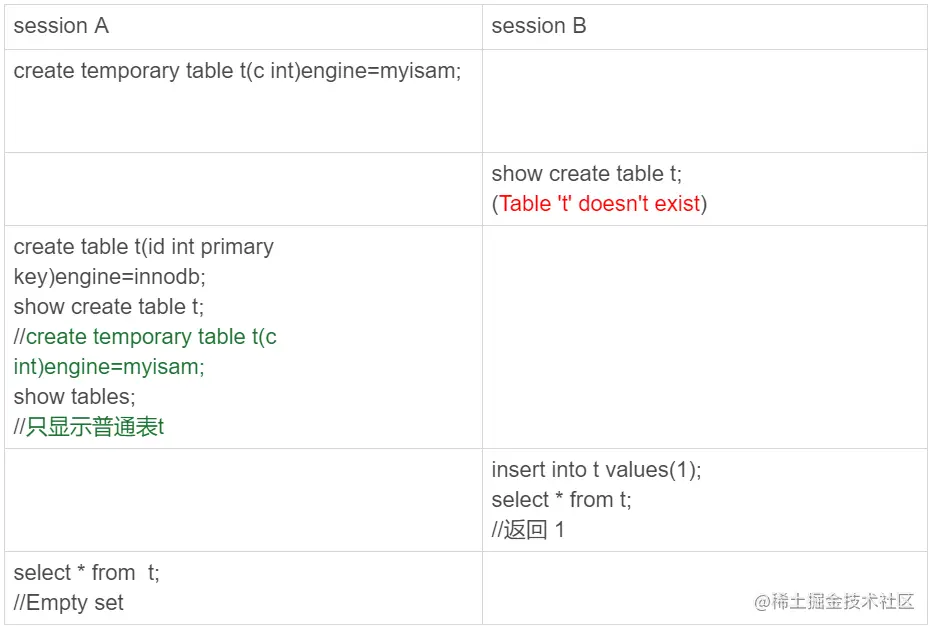Image resolution: width=934 pixels, height=631 pixels.
Task: Click select * from t; in session A
Action: pyautogui.click(x=86, y=573)
